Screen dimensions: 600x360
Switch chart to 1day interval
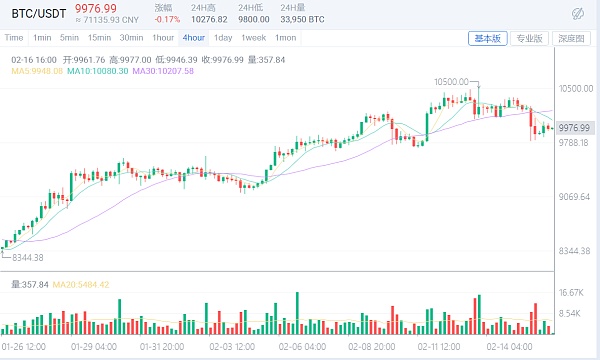[x=223, y=38]
